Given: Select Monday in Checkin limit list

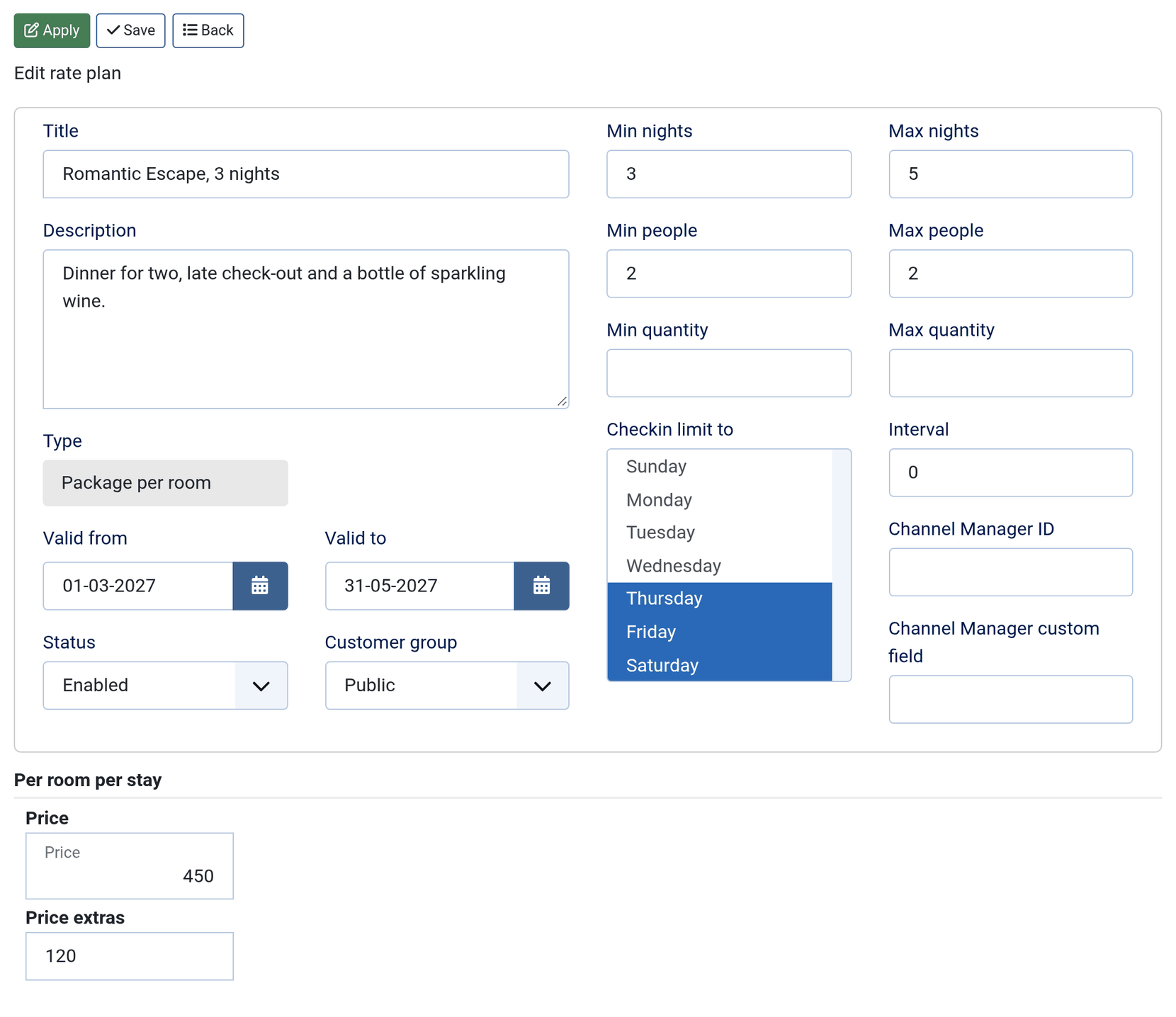Looking at the screenshot, I should click(x=719, y=500).
